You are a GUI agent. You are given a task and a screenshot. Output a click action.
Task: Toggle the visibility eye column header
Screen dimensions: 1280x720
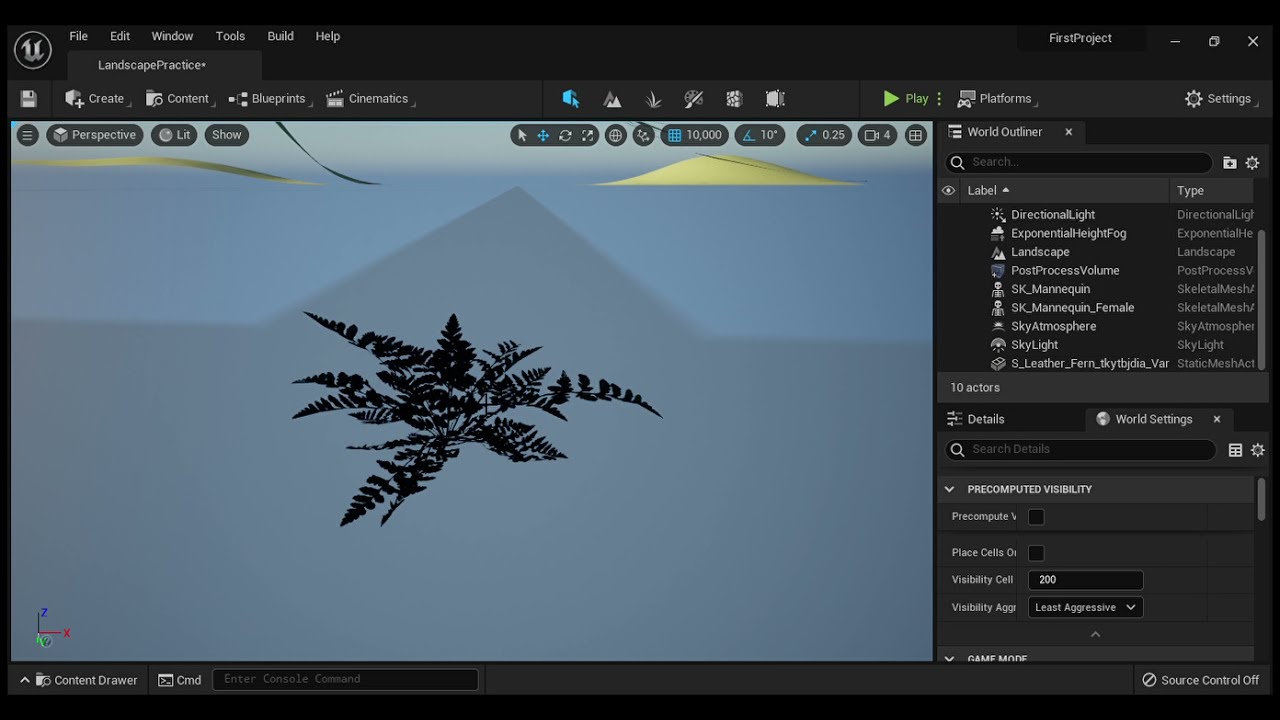[948, 190]
